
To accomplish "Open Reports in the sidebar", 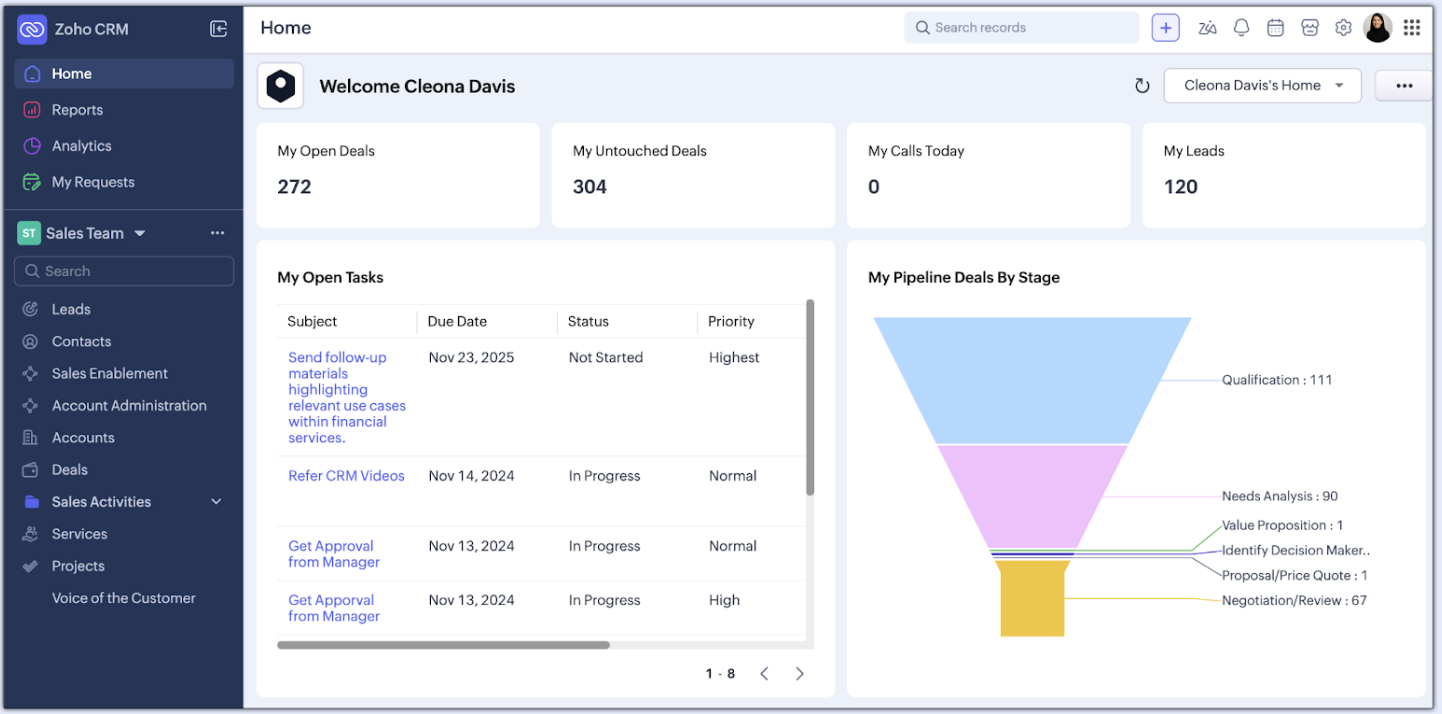I will point(77,110).
